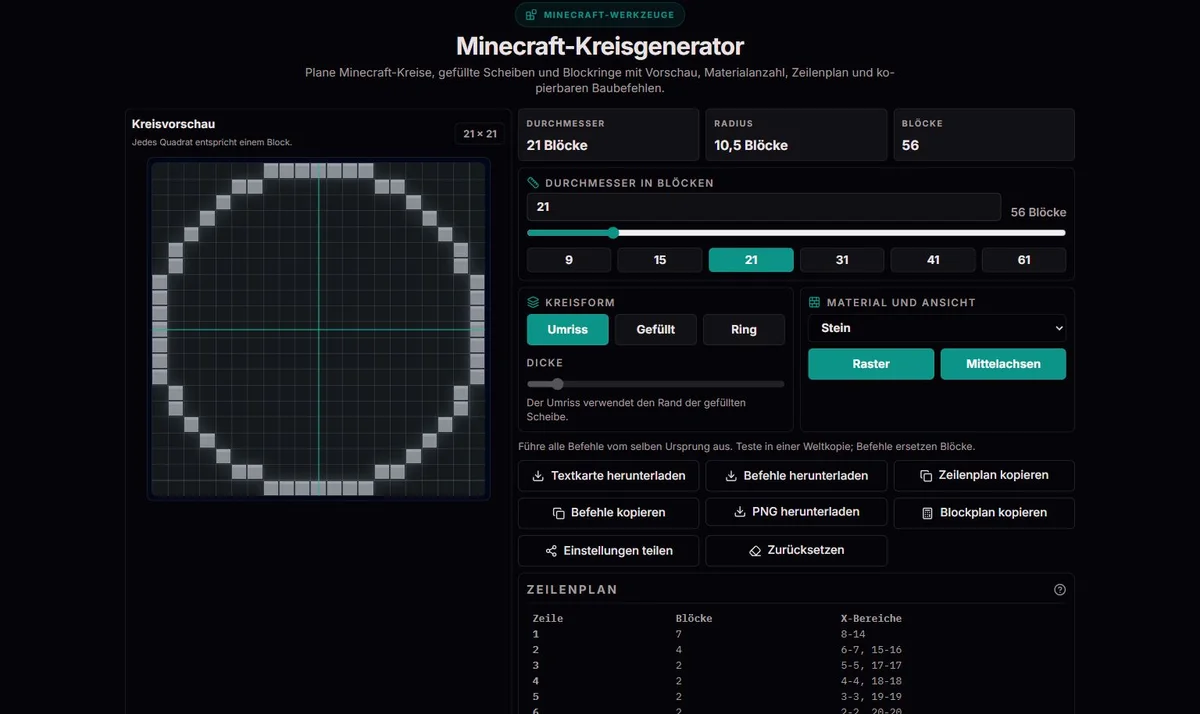
Task: Click the copy icon on Zeilenplan kopieren
Action: [926, 476]
